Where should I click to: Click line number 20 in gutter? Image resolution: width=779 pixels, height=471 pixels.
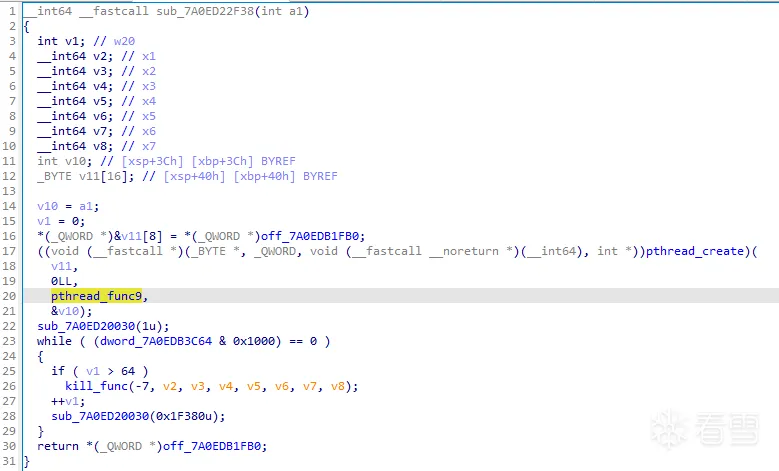pos(9,296)
